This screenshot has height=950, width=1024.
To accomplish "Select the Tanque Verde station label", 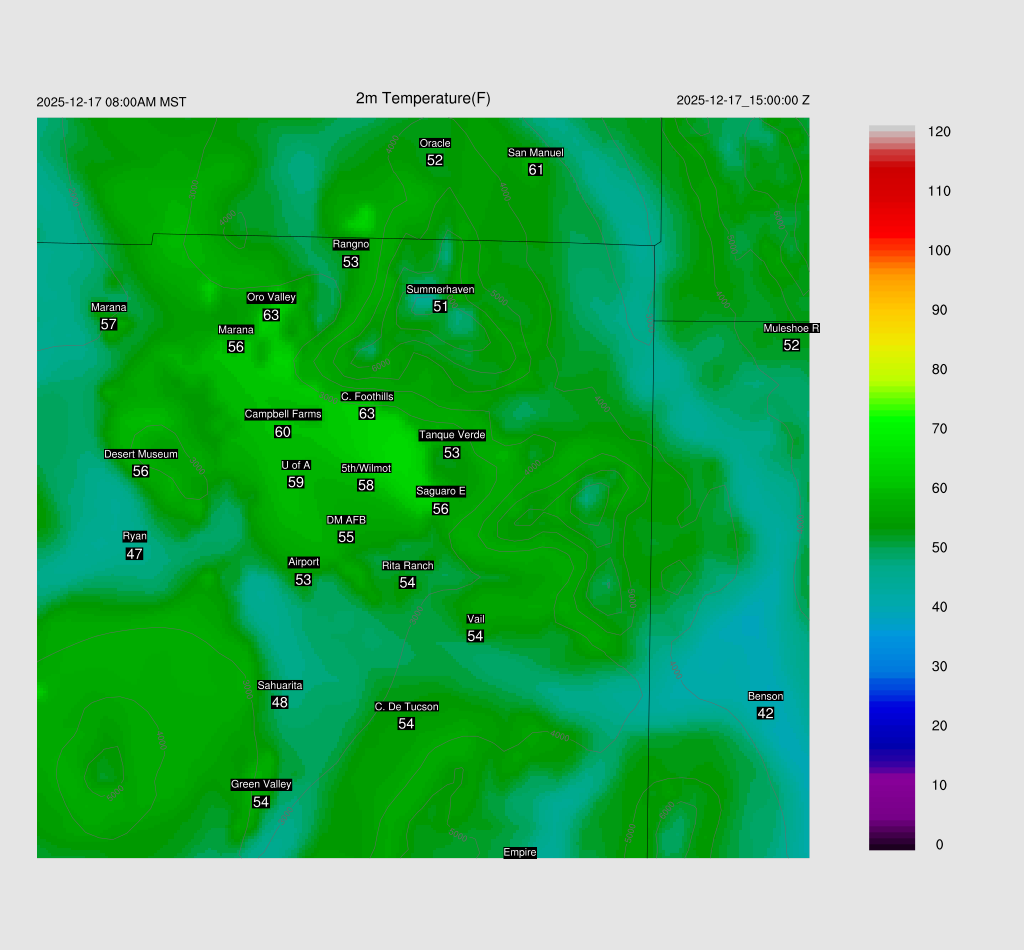I will click(x=452, y=435).
